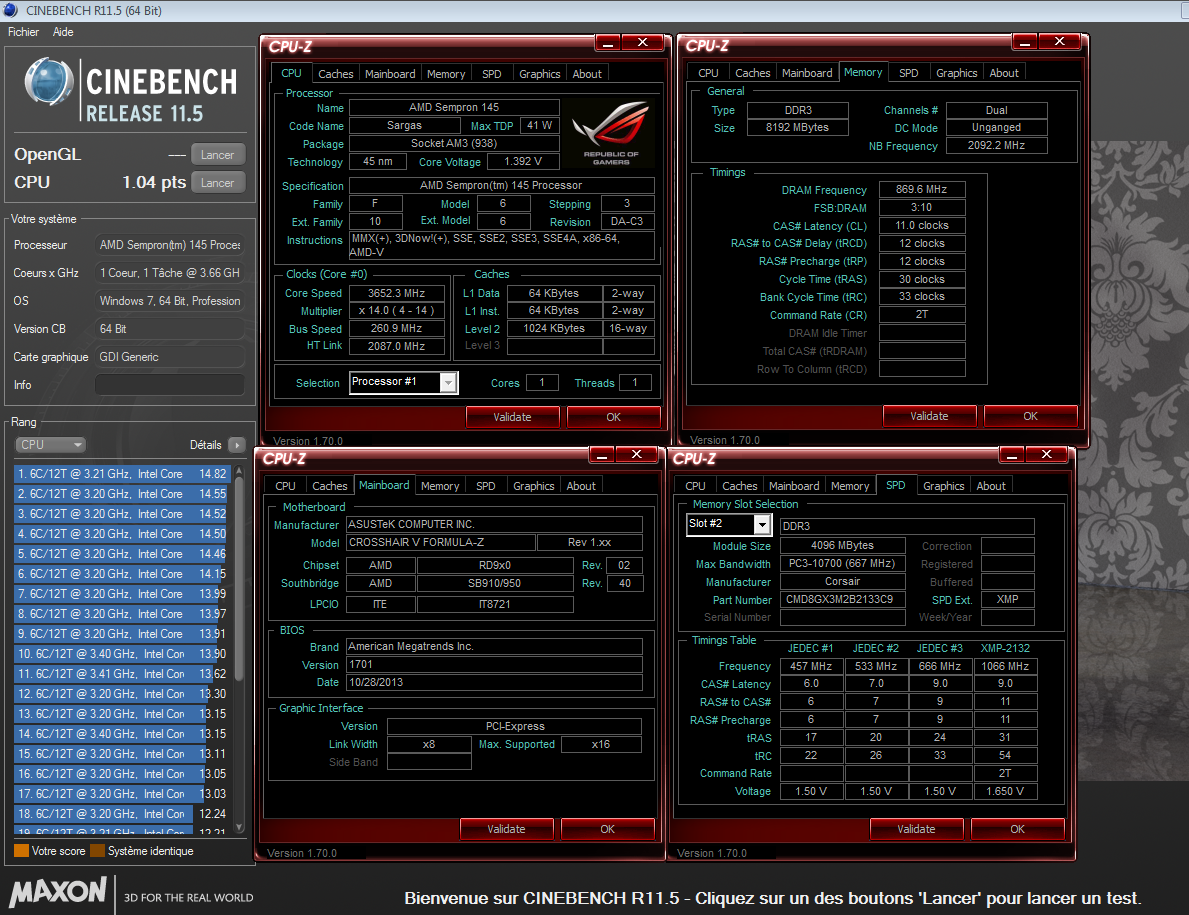Image resolution: width=1189 pixels, height=915 pixels.
Task: Open Caches tab in bottom-right CPU-Z window
Action: click(739, 486)
